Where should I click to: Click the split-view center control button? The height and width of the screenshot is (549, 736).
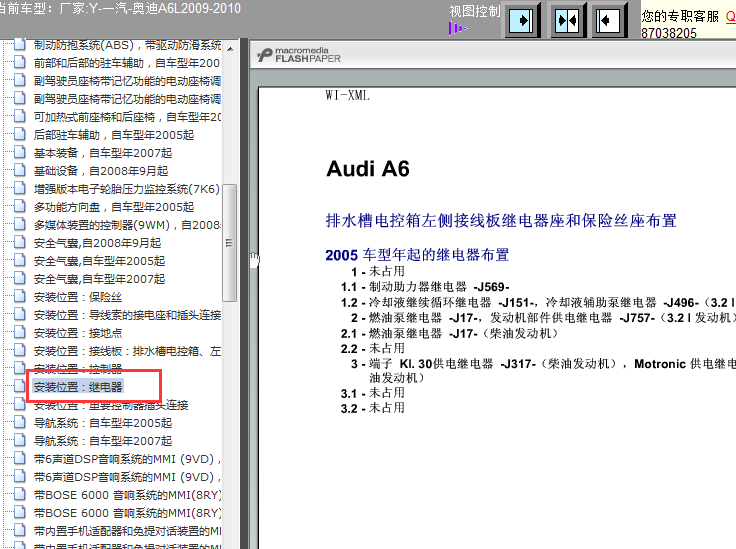[x=567, y=21]
